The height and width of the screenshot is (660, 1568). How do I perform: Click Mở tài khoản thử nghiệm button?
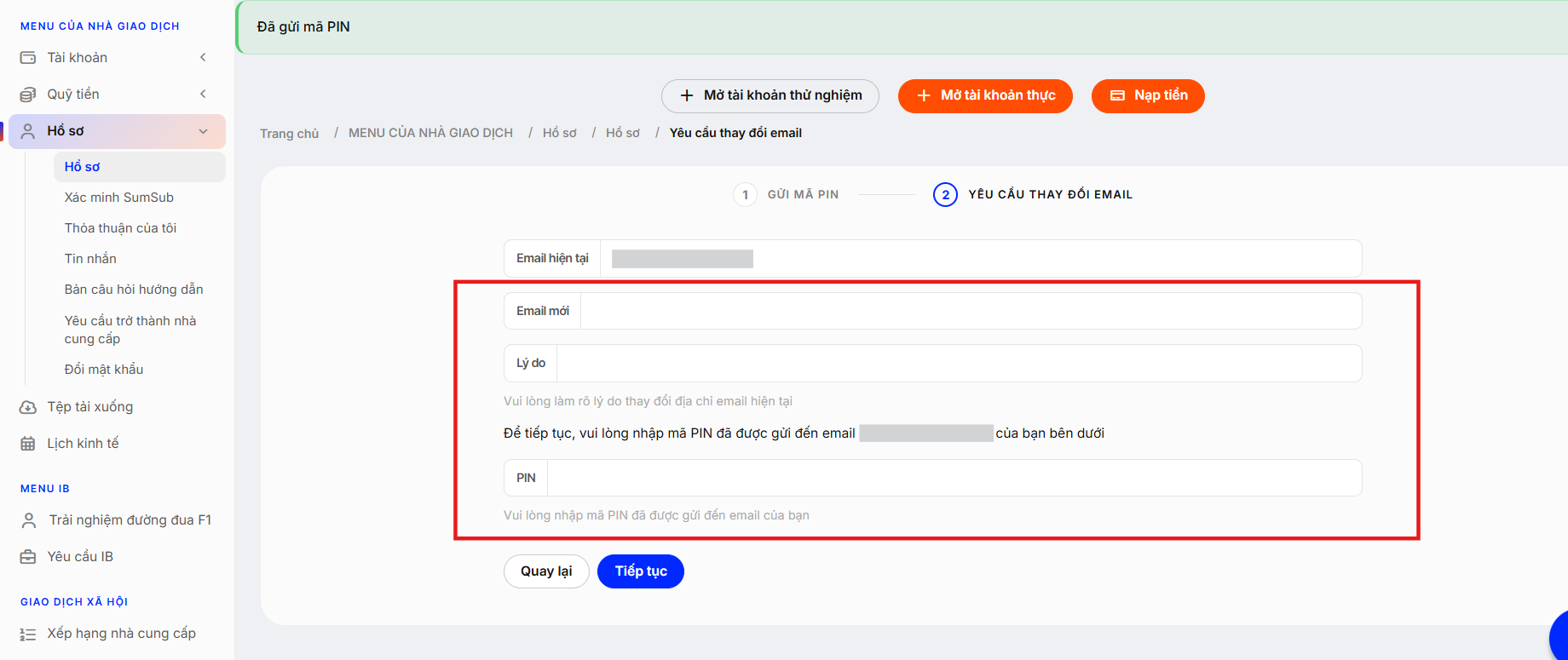tap(770, 95)
